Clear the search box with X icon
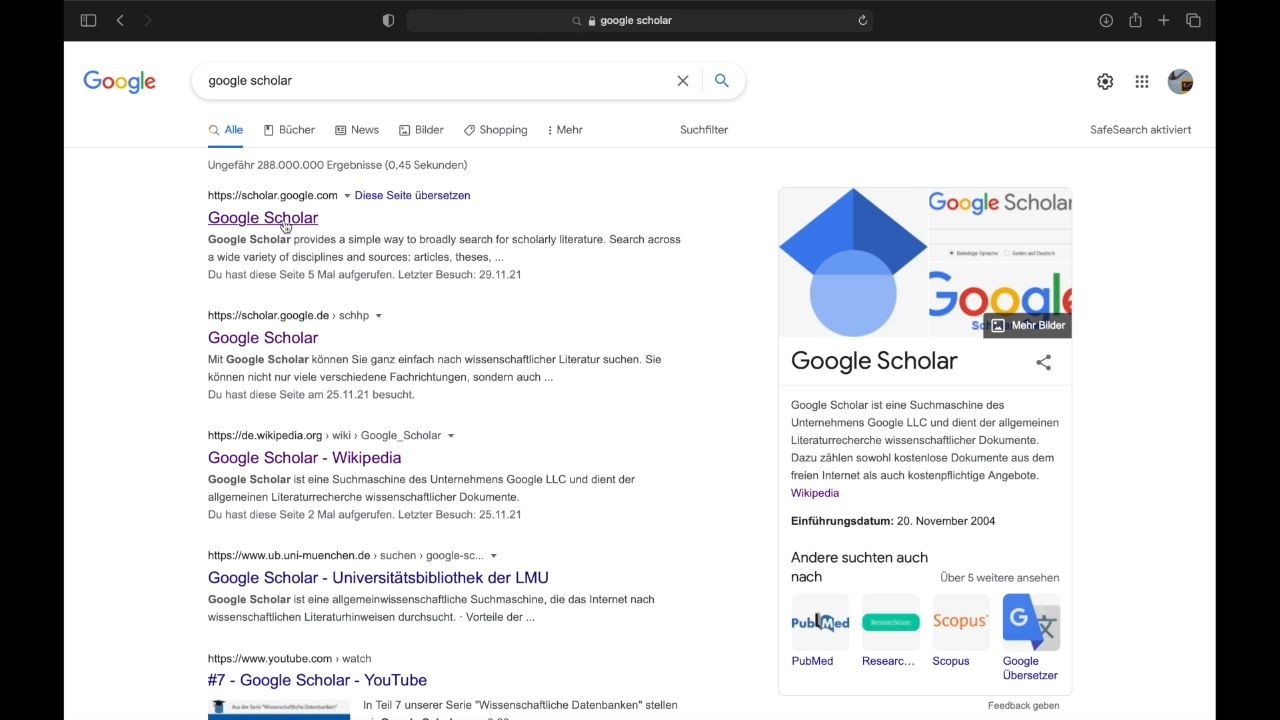The image size is (1280, 720). (x=683, y=81)
